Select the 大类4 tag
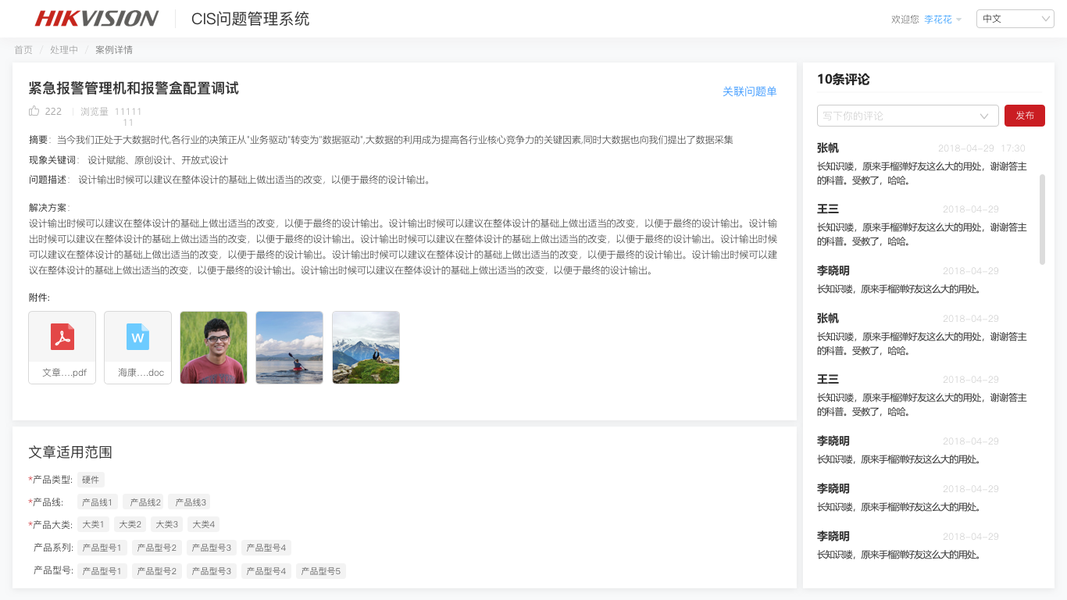1067x600 pixels. [203, 524]
